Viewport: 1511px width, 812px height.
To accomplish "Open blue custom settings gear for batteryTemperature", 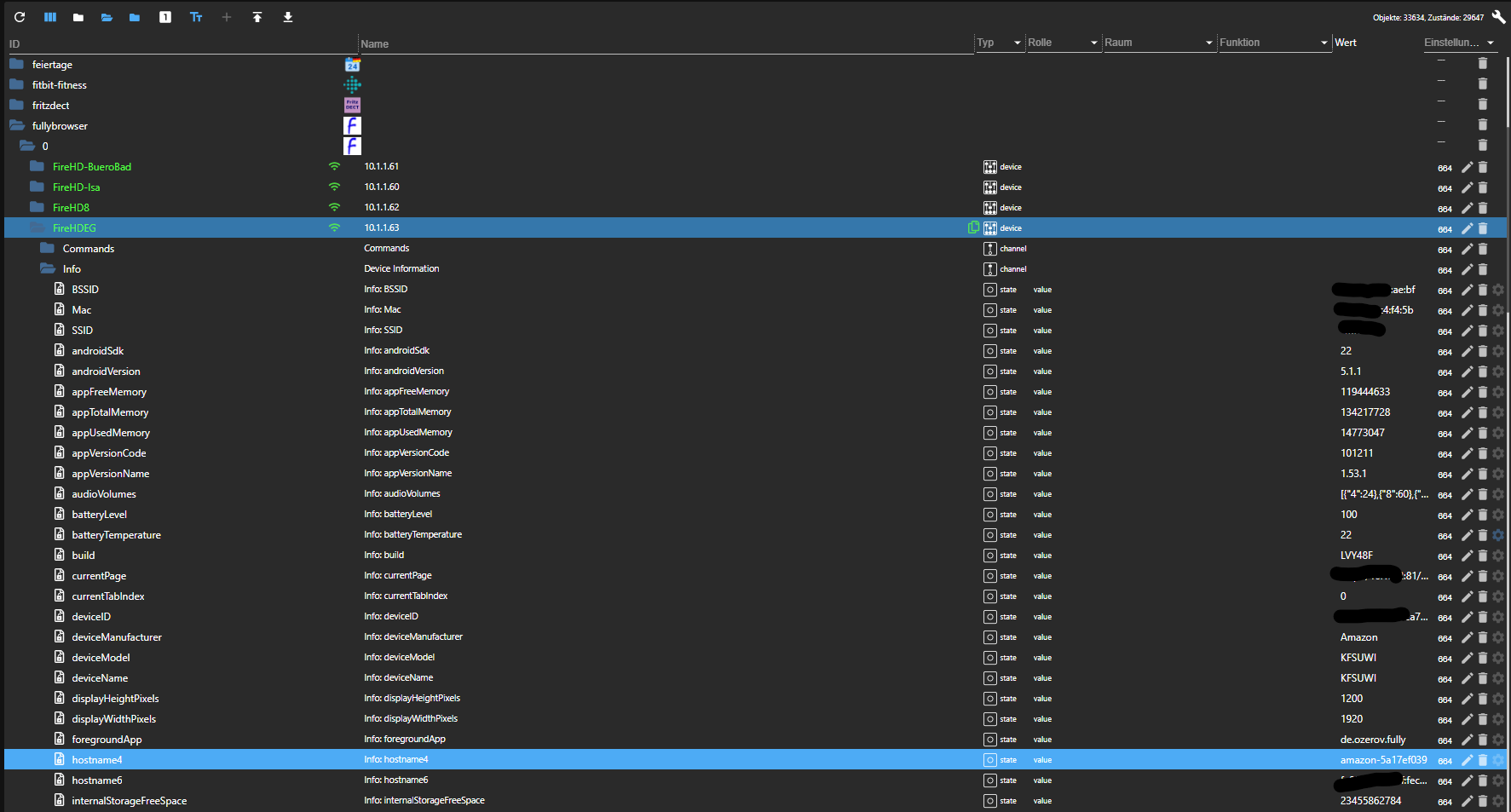I will (1498, 535).
